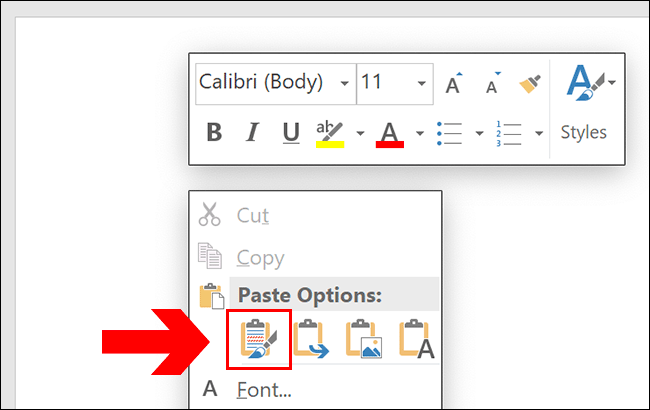Image resolution: width=650 pixels, height=410 pixels.
Task: Toggle Underline formatting
Action: [291, 133]
